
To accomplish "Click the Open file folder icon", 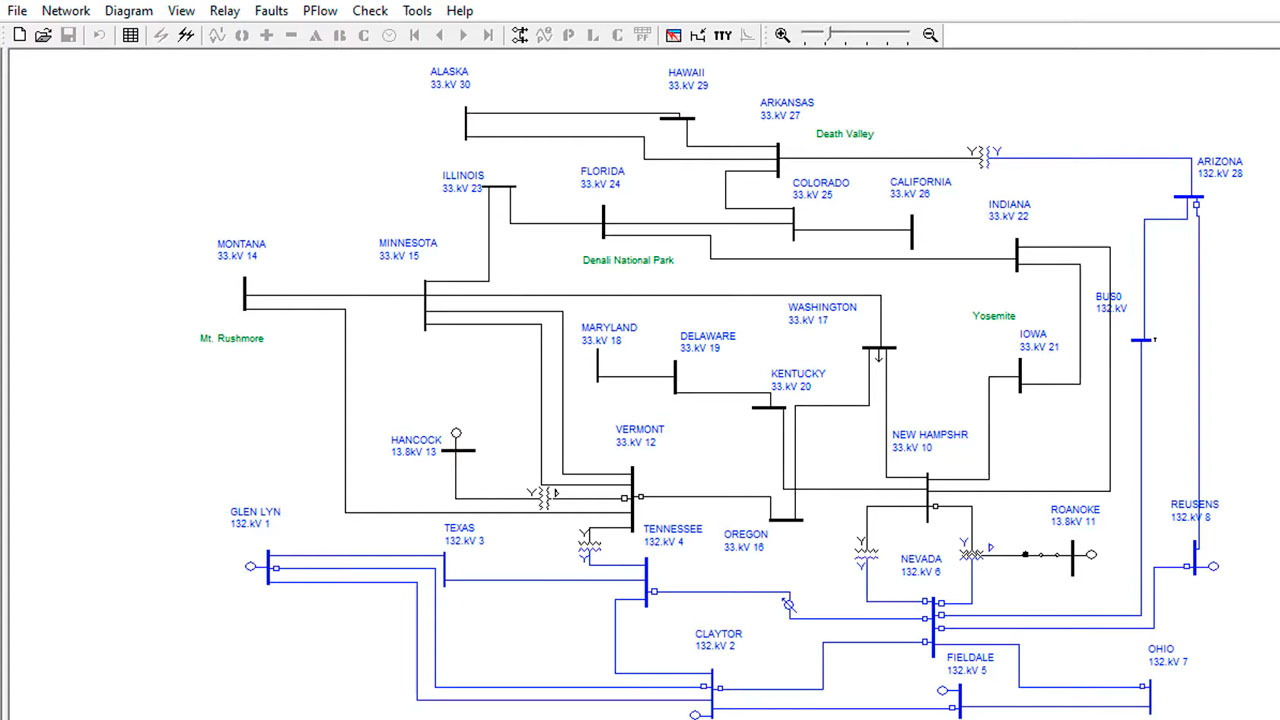I will tap(43, 35).
